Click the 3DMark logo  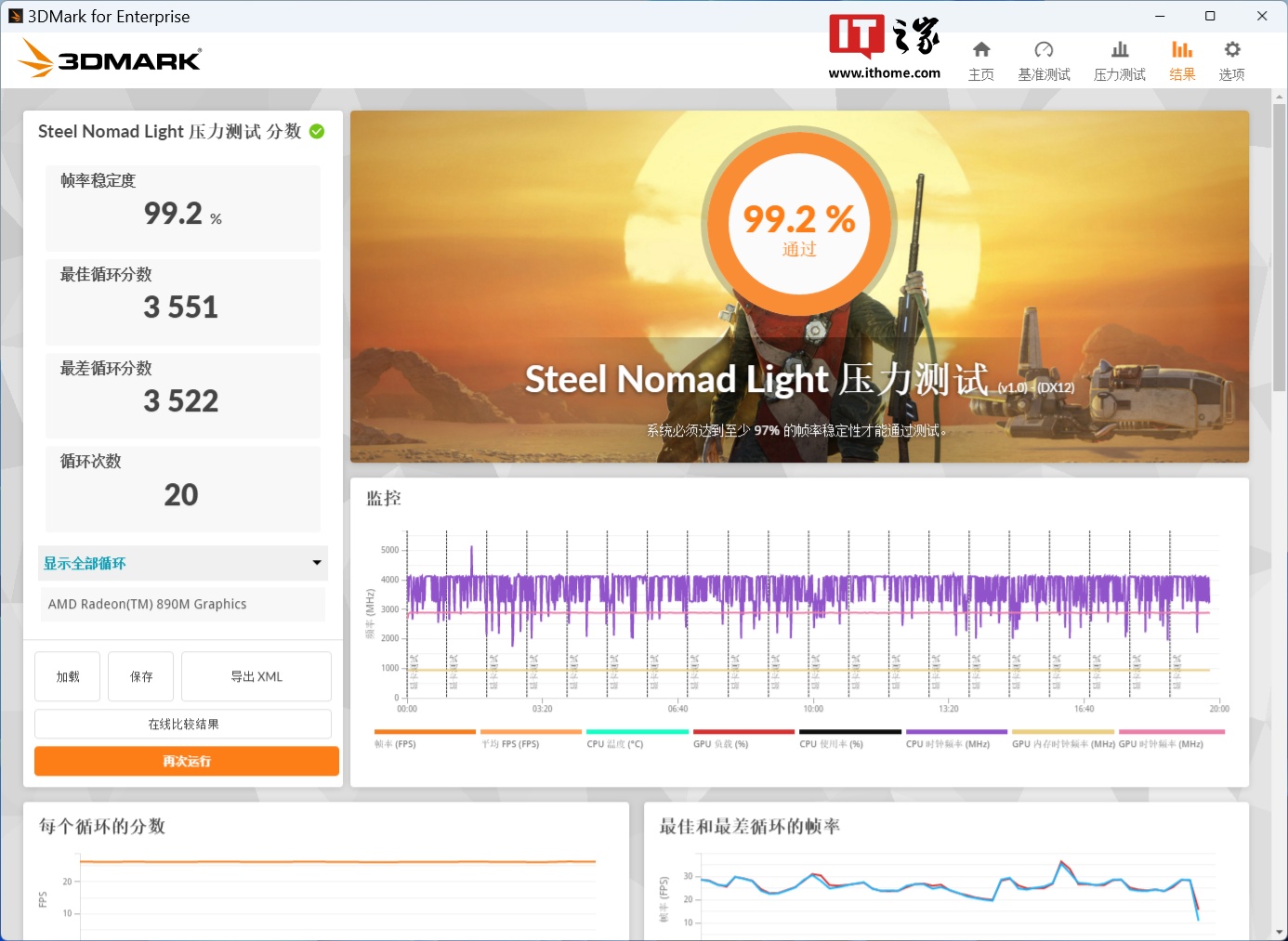[x=110, y=59]
